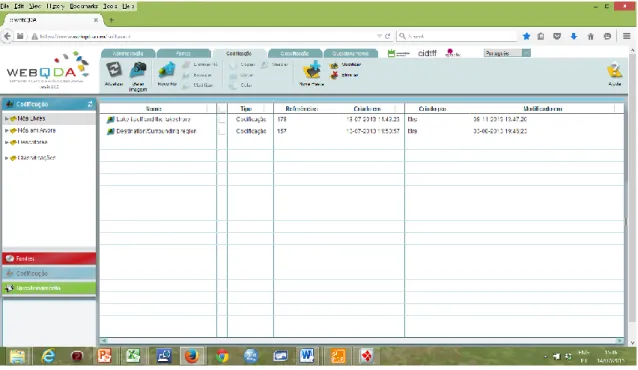Click the Colar paste icon in the ribbon
This screenshot has width=638, height=370.
pyautogui.click(x=233, y=85)
